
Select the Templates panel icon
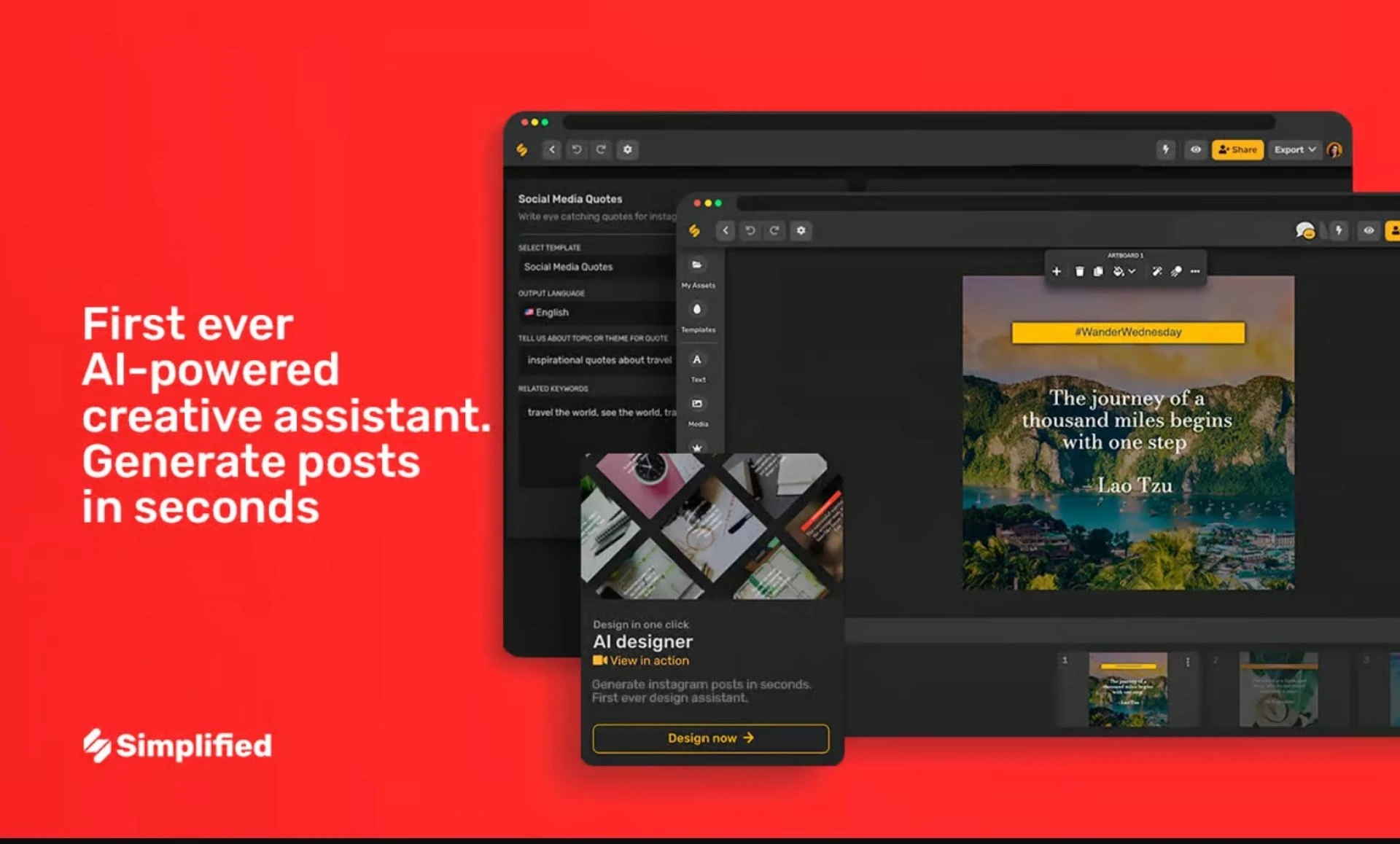698,310
